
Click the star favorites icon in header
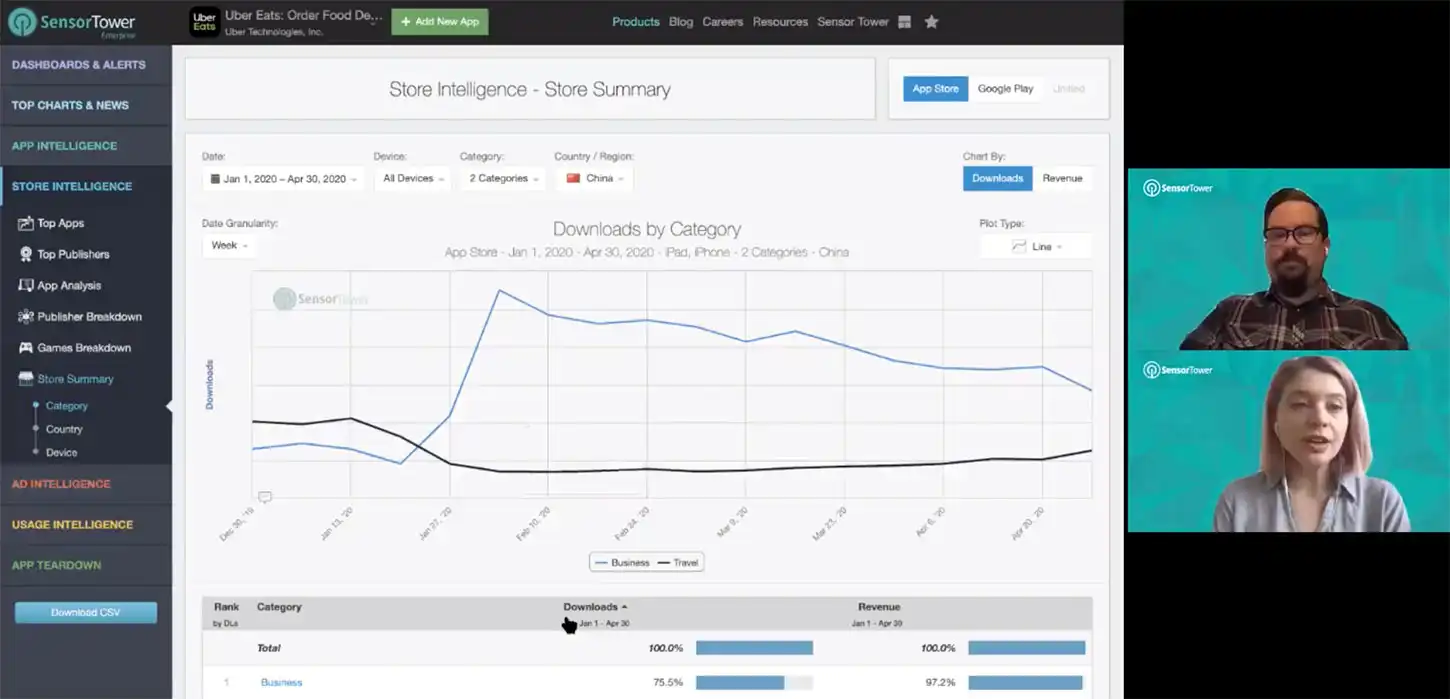(x=931, y=22)
